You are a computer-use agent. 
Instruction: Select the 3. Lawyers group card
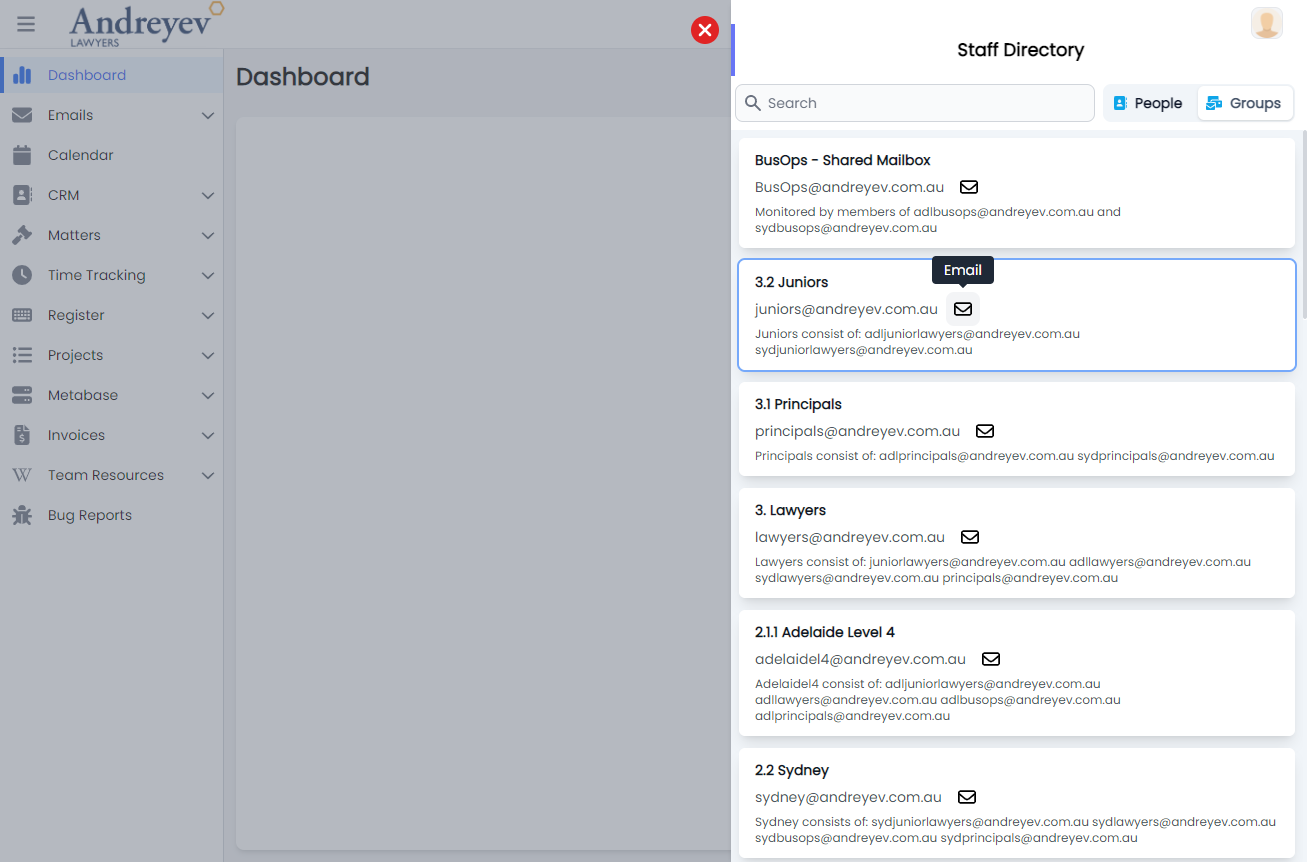(1016, 543)
